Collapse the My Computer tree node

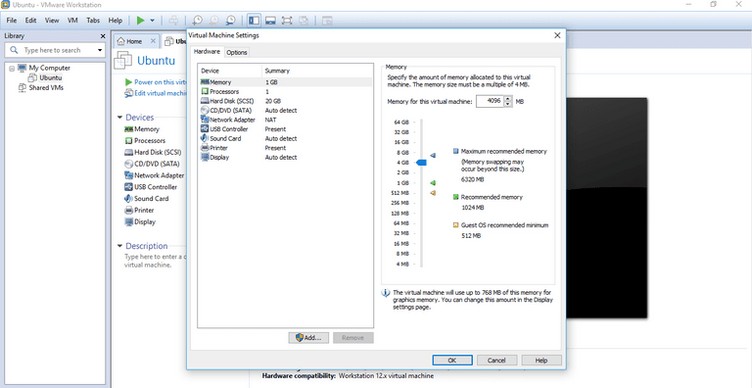pos(12,68)
